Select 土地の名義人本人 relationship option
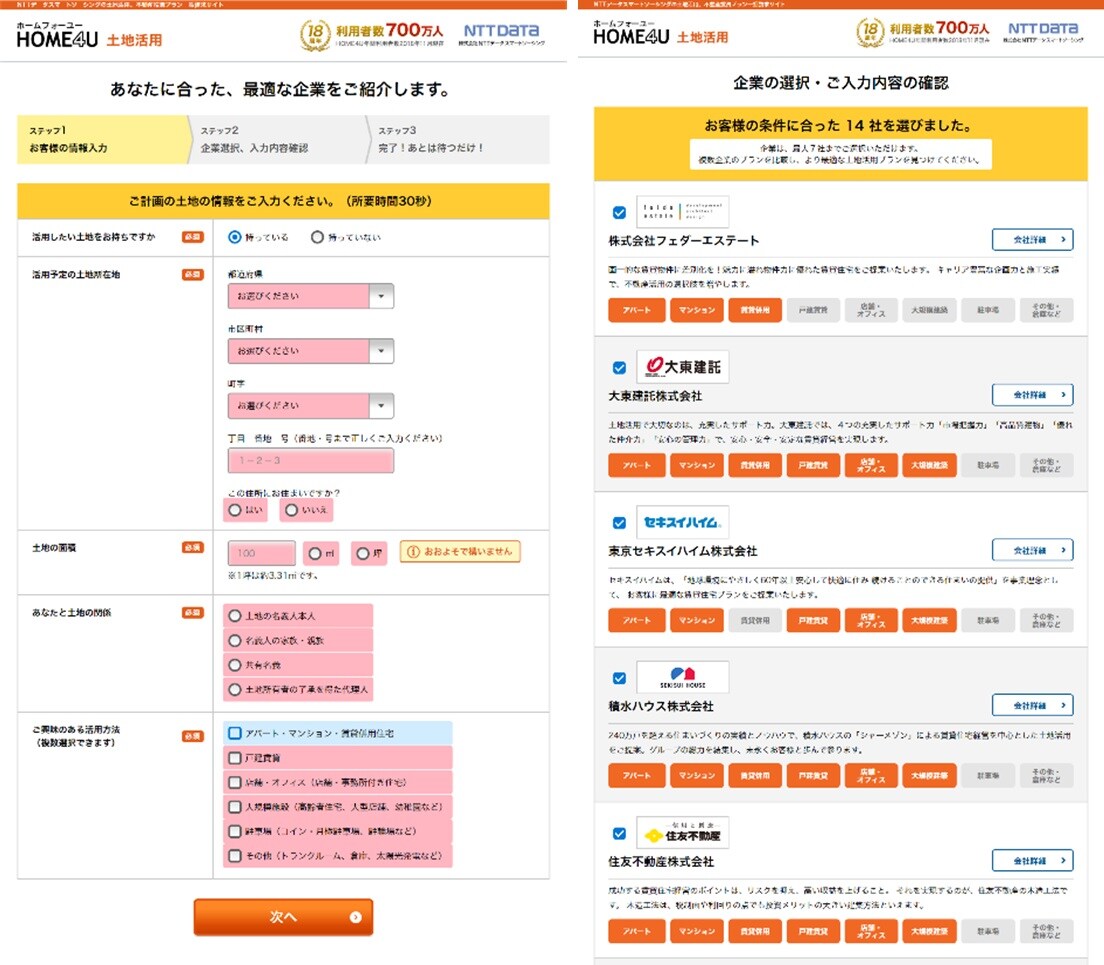 [x=235, y=617]
